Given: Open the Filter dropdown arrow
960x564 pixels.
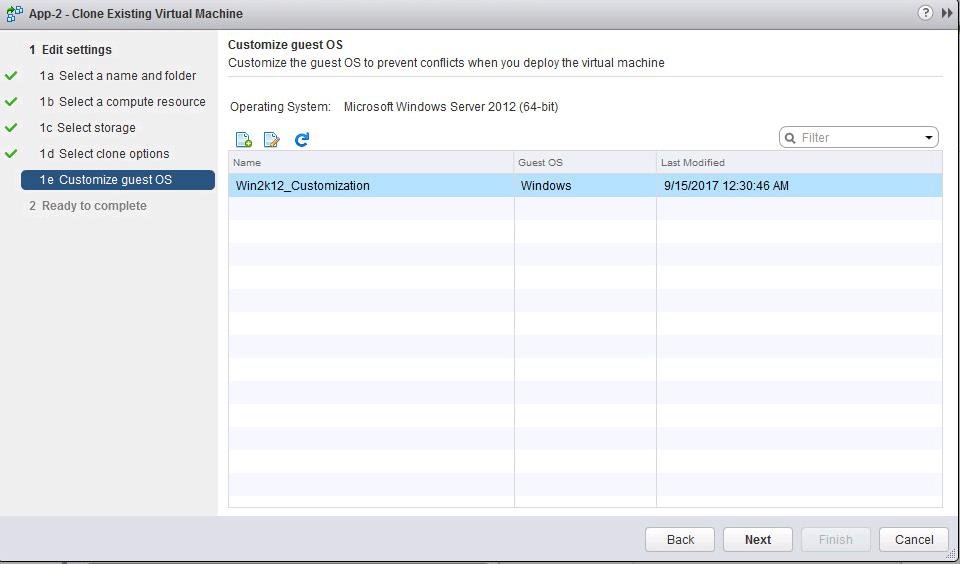Looking at the screenshot, I should click(x=929, y=138).
